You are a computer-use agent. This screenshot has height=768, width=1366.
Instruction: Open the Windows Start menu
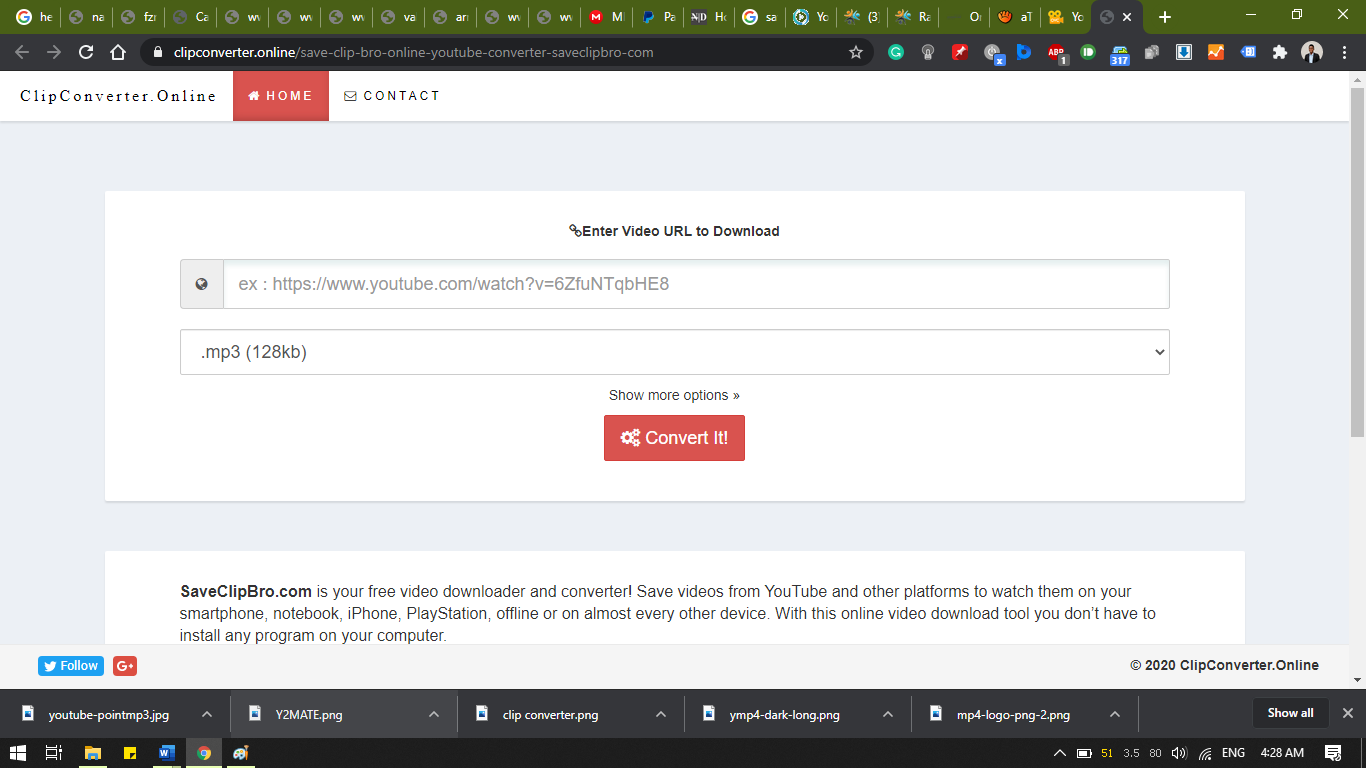(x=18, y=753)
